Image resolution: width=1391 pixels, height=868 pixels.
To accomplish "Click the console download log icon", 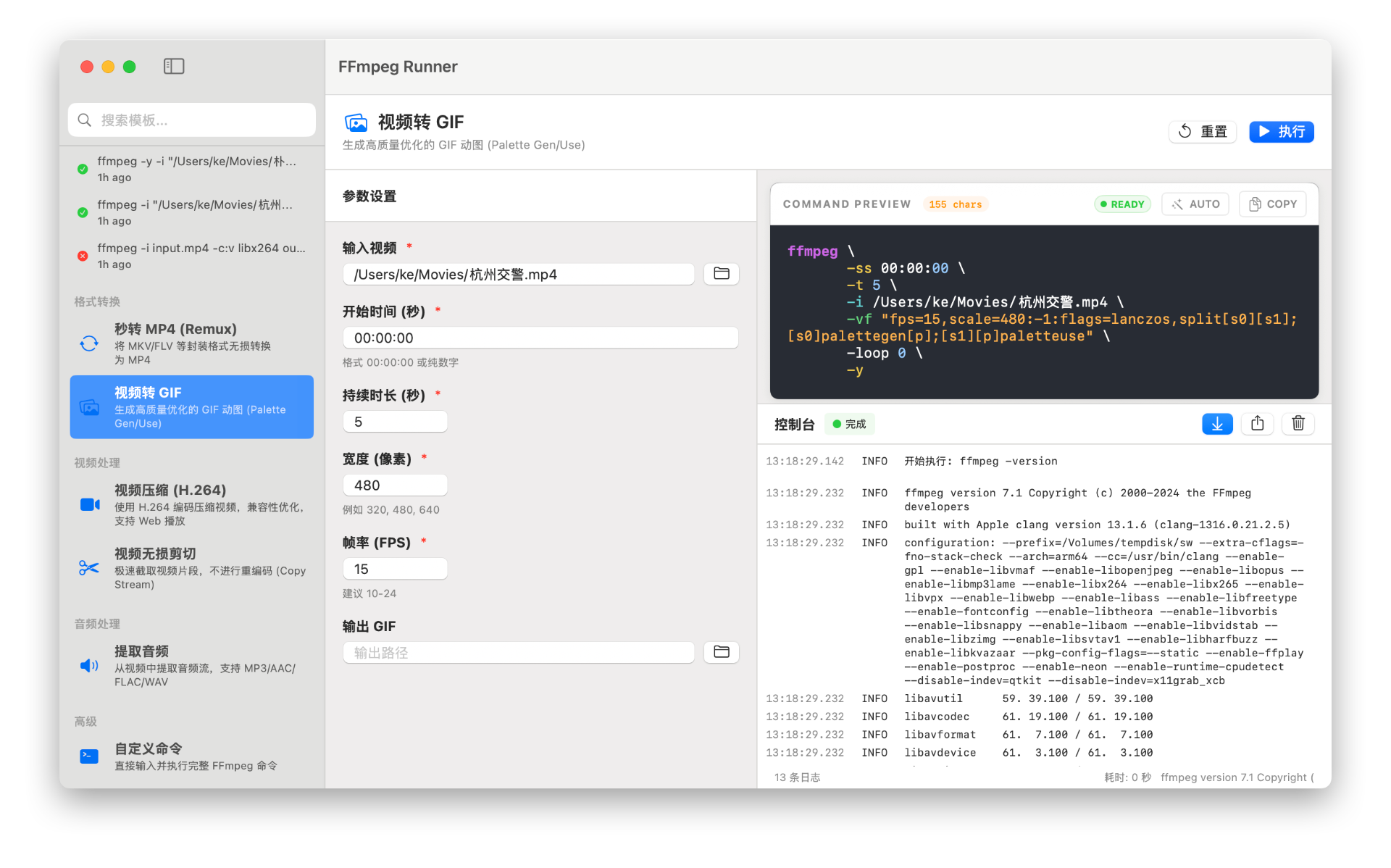I will tap(1217, 424).
